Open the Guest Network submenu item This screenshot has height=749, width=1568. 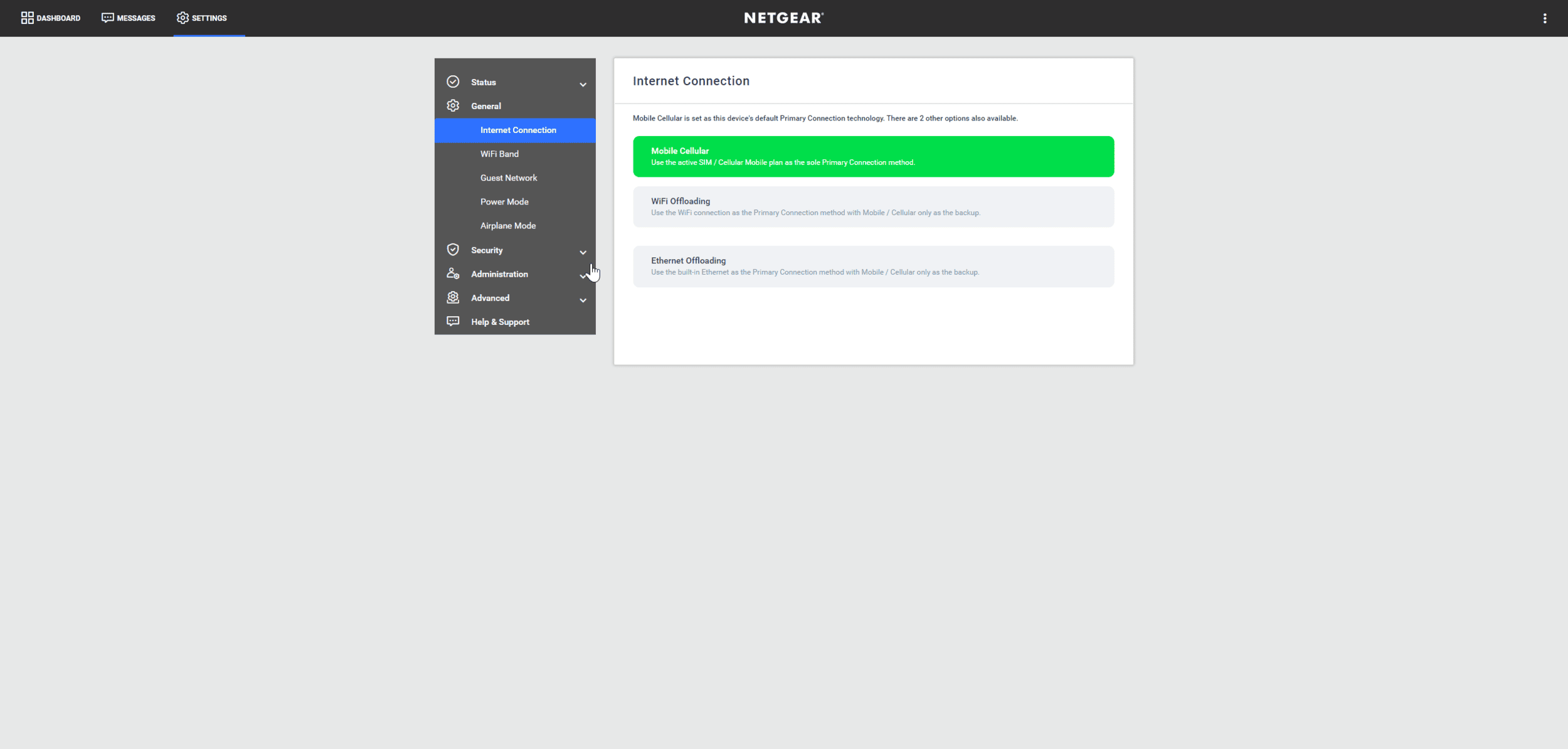(508, 178)
